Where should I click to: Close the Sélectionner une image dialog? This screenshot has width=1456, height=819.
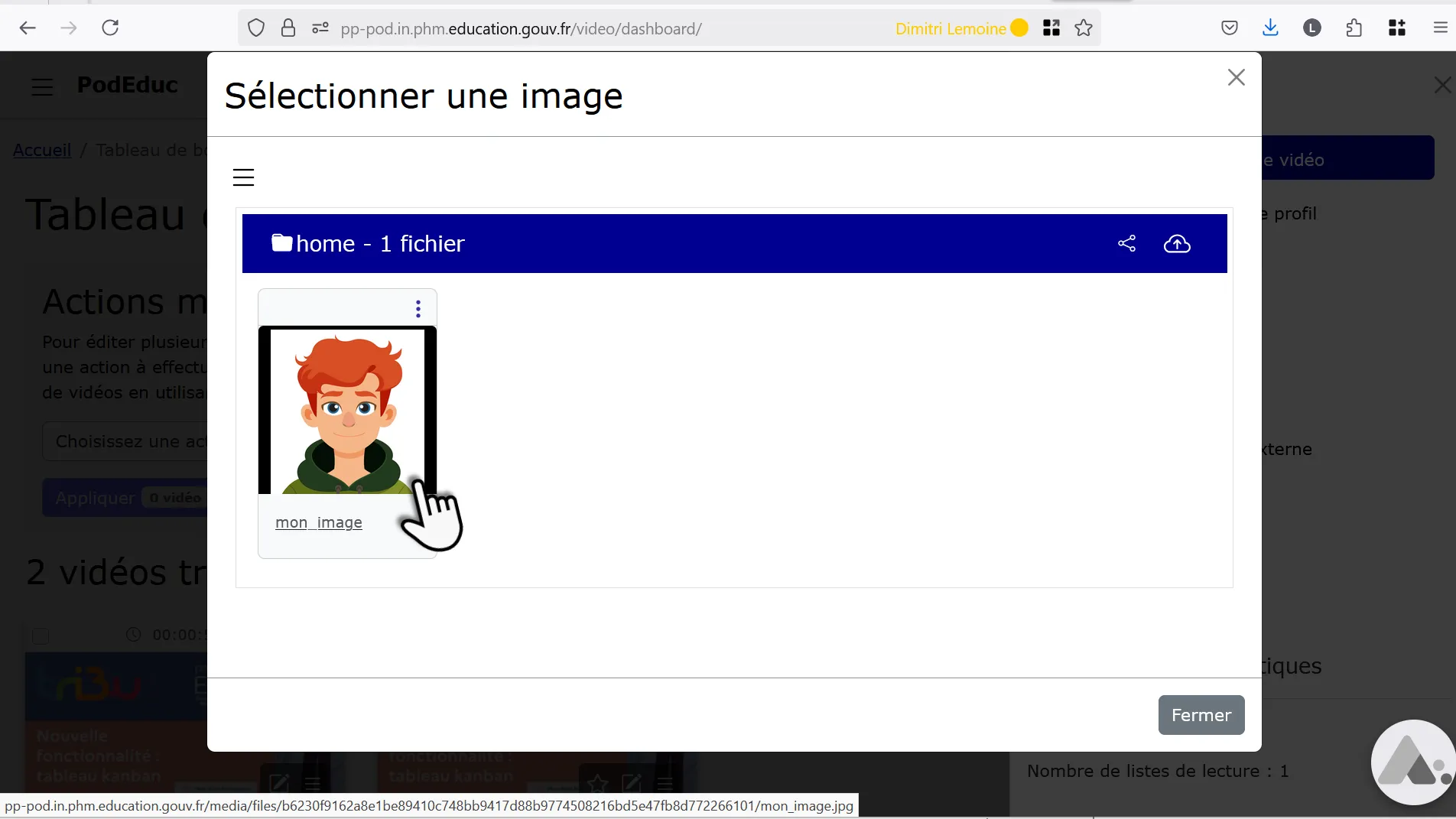(1237, 77)
